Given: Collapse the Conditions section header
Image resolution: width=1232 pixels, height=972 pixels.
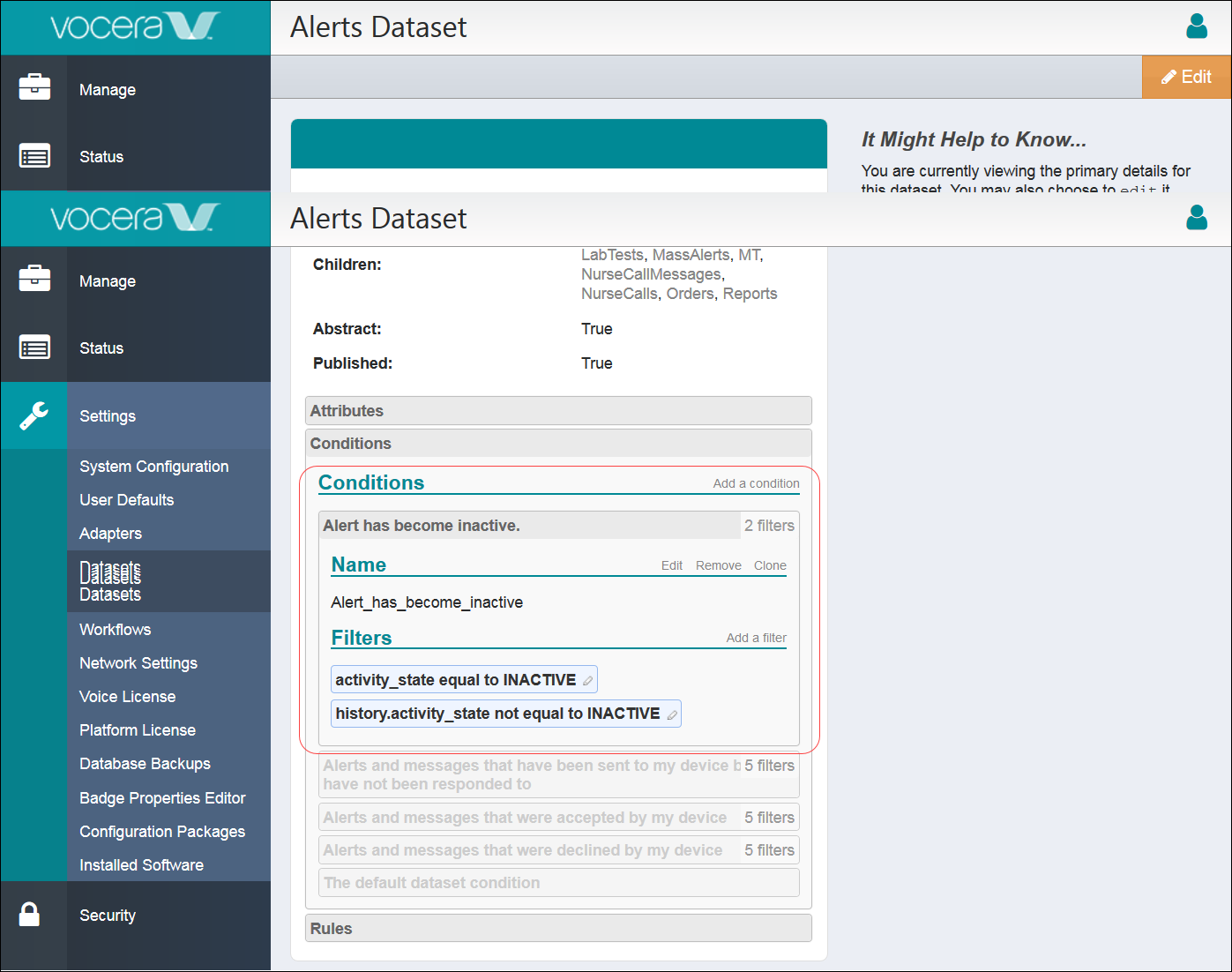Looking at the screenshot, I should (x=557, y=444).
